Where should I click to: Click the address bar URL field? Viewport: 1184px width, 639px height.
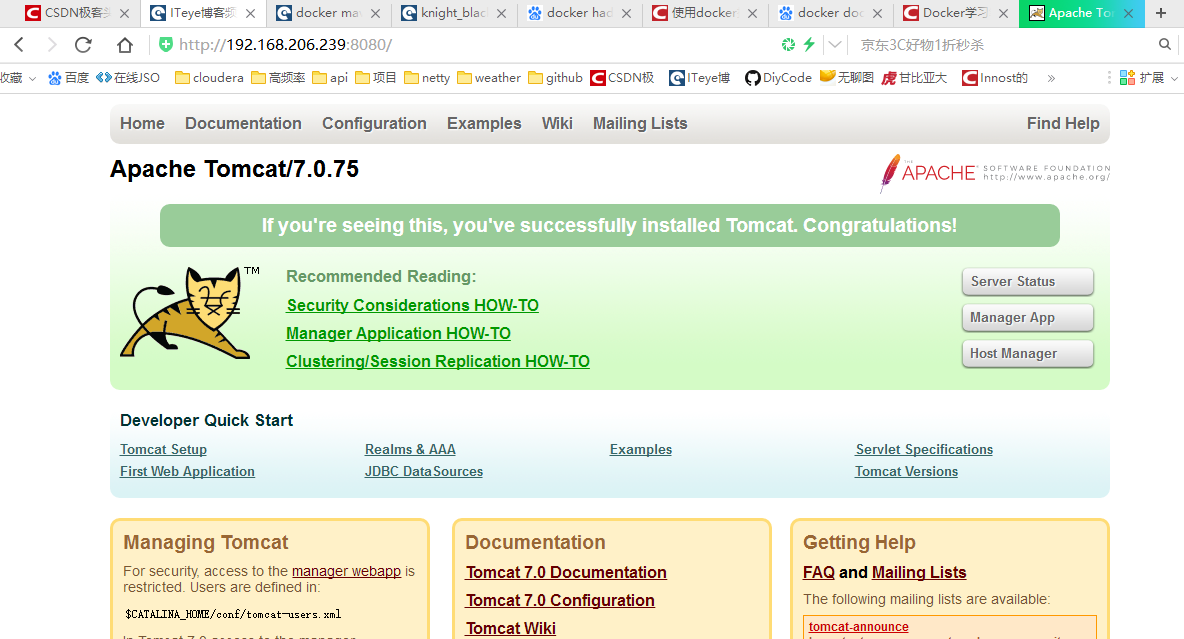pyautogui.click(x=468, y=45)
